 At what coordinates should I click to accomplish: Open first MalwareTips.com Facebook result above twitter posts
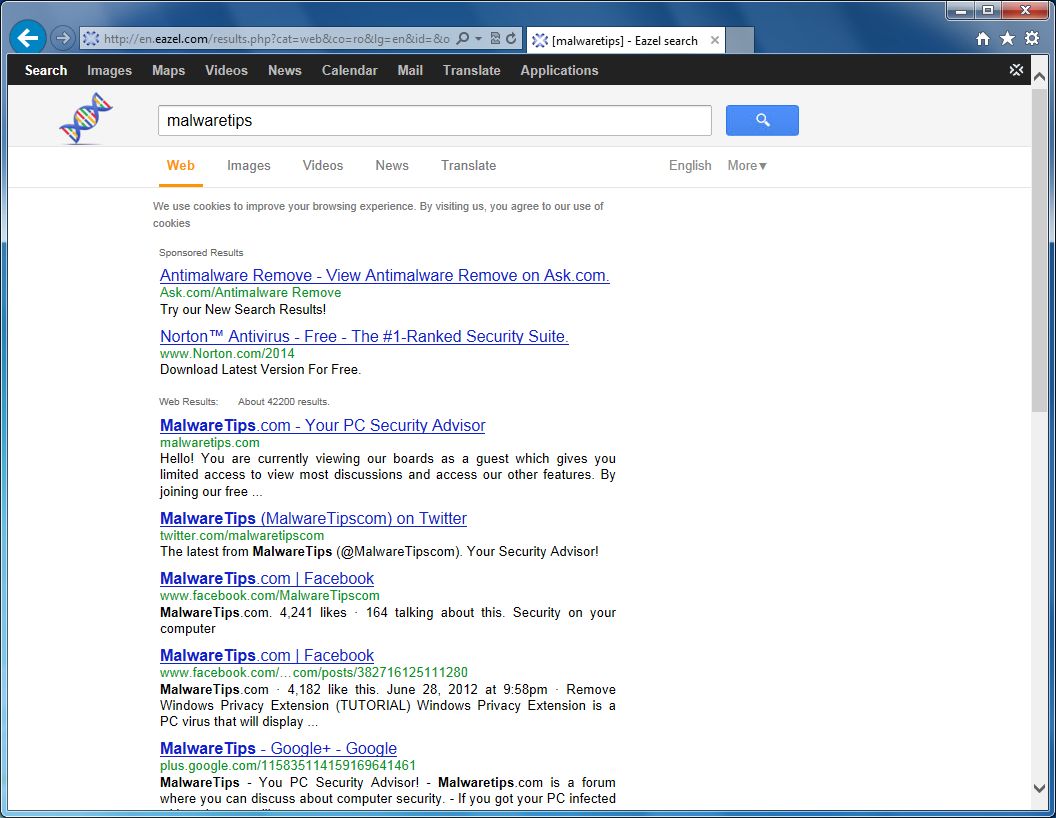coord(267,578)
